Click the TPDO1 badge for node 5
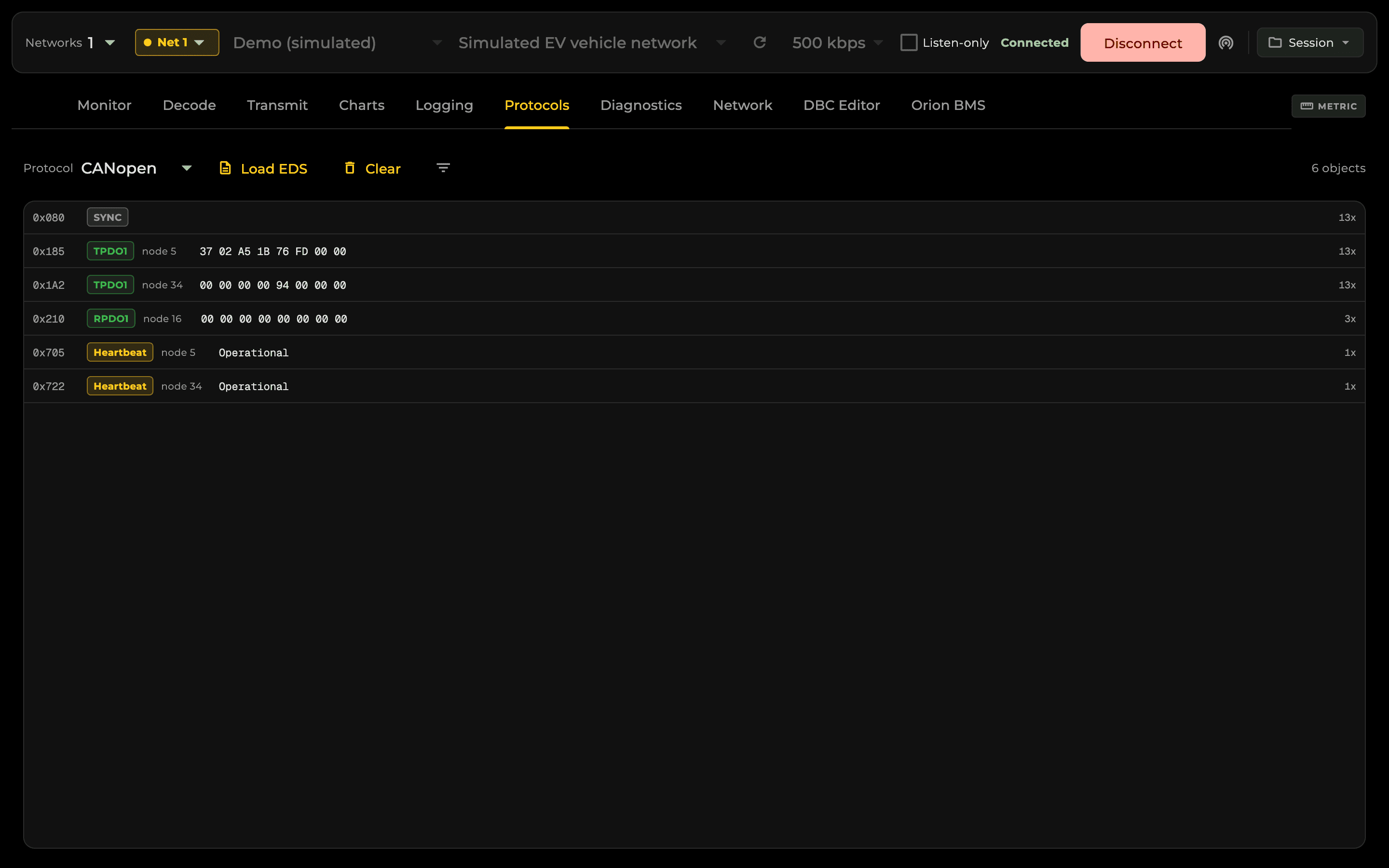The width and height of the screenshot is (1389, 868). coord(110,251)
